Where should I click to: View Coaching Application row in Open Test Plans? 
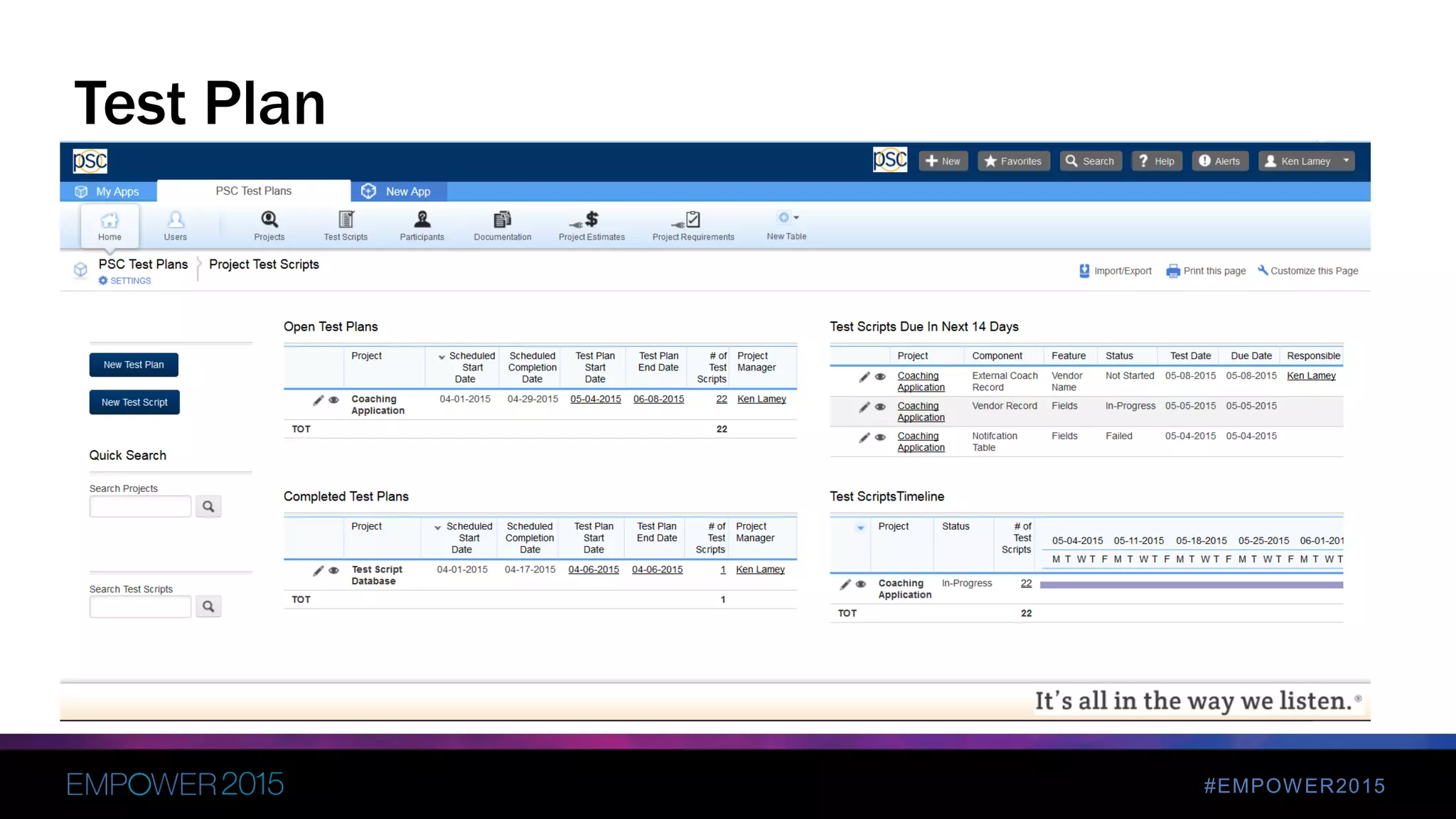pos(333,400)
